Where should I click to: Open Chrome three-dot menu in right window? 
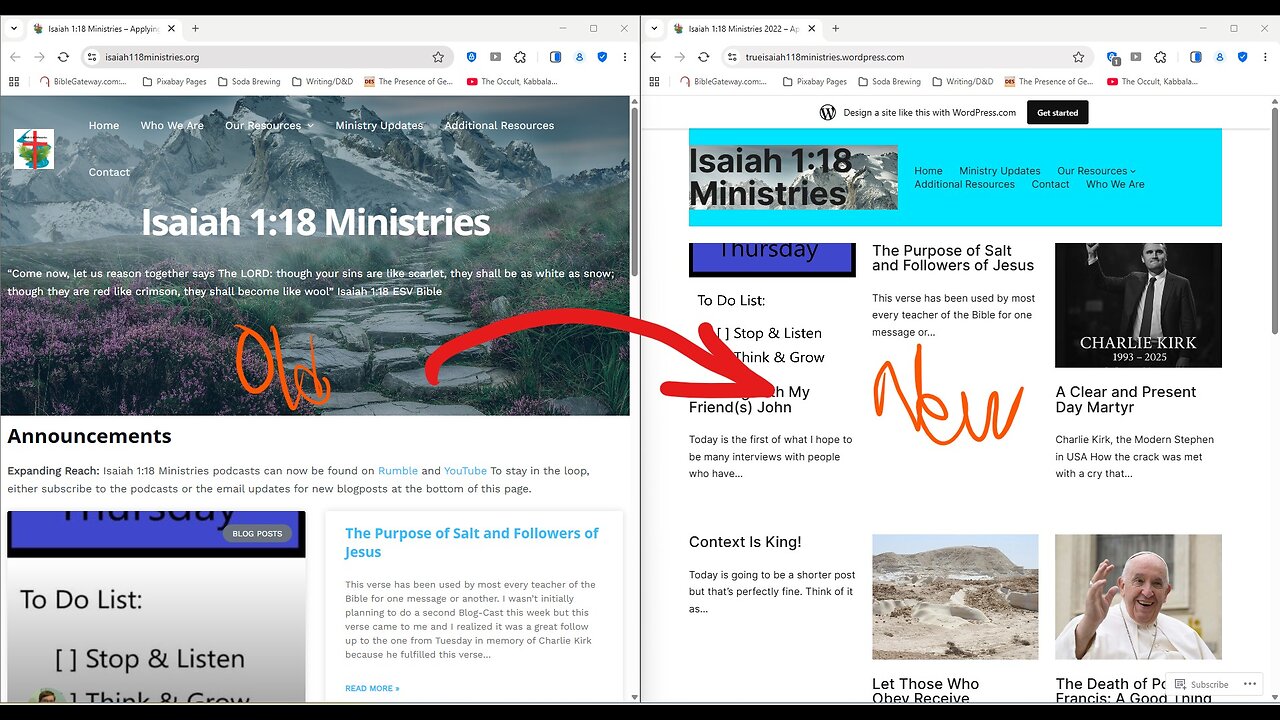tap(1265, 57)
